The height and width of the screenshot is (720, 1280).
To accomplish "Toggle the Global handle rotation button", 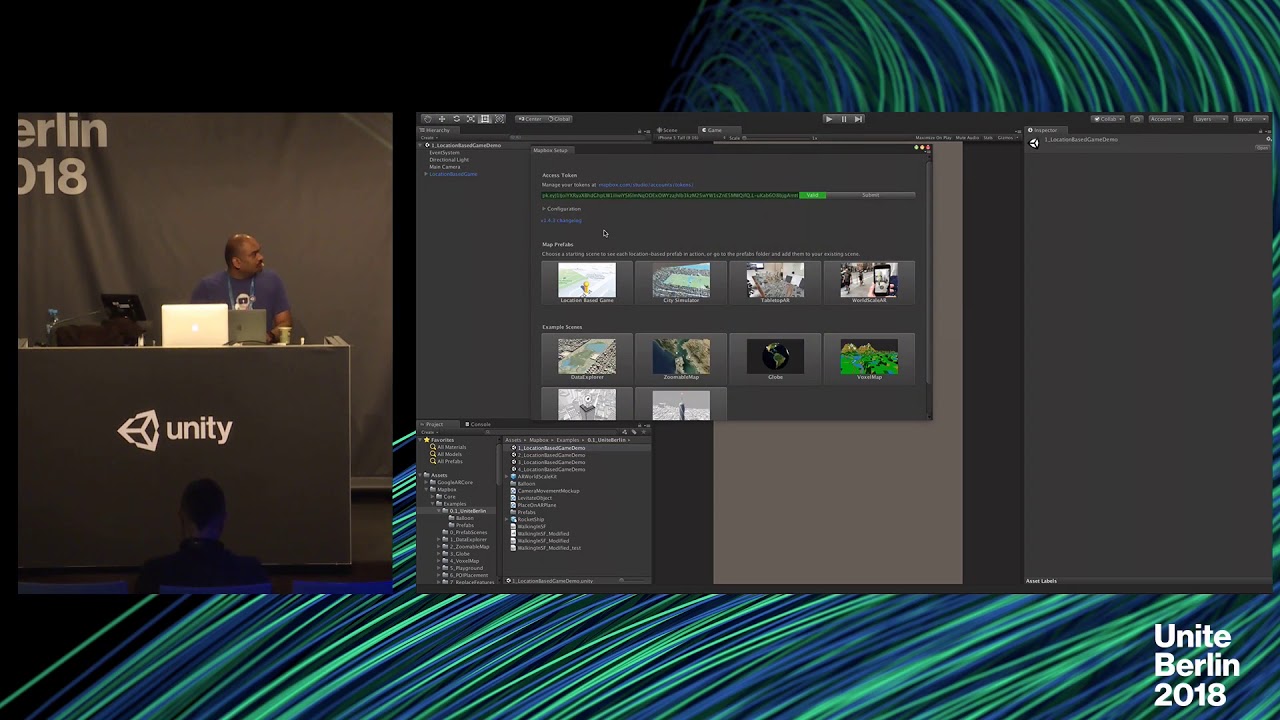I will point(558,119).
